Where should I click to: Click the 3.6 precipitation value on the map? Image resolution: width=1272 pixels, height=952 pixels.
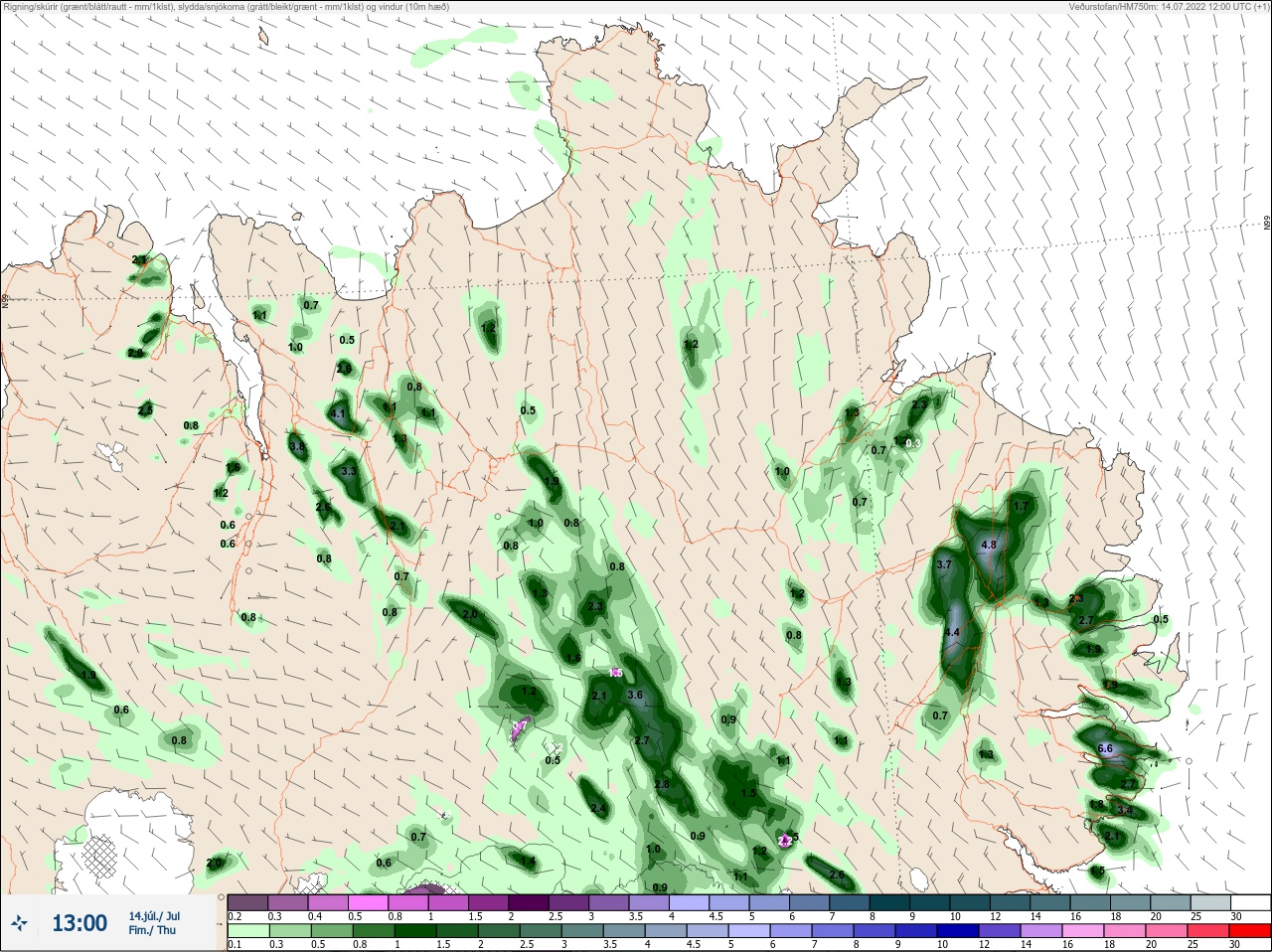coord(636,695)
